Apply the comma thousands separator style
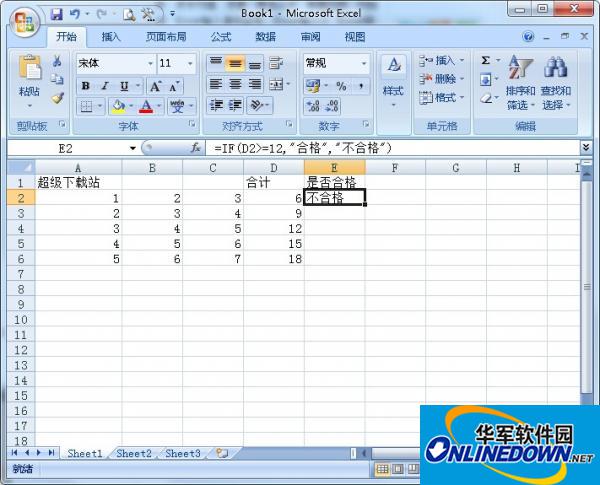The width and height of the screenshot is (600, 485). (361, 86)
